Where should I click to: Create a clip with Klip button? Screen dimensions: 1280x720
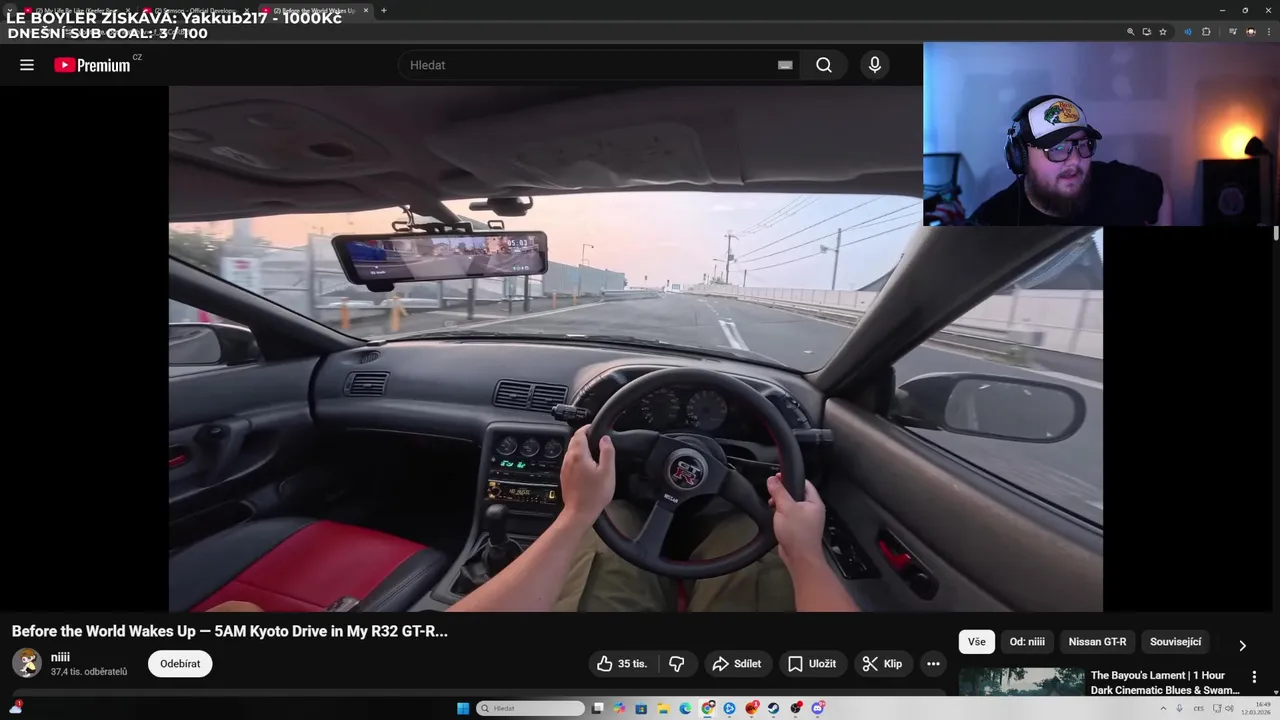883,664
